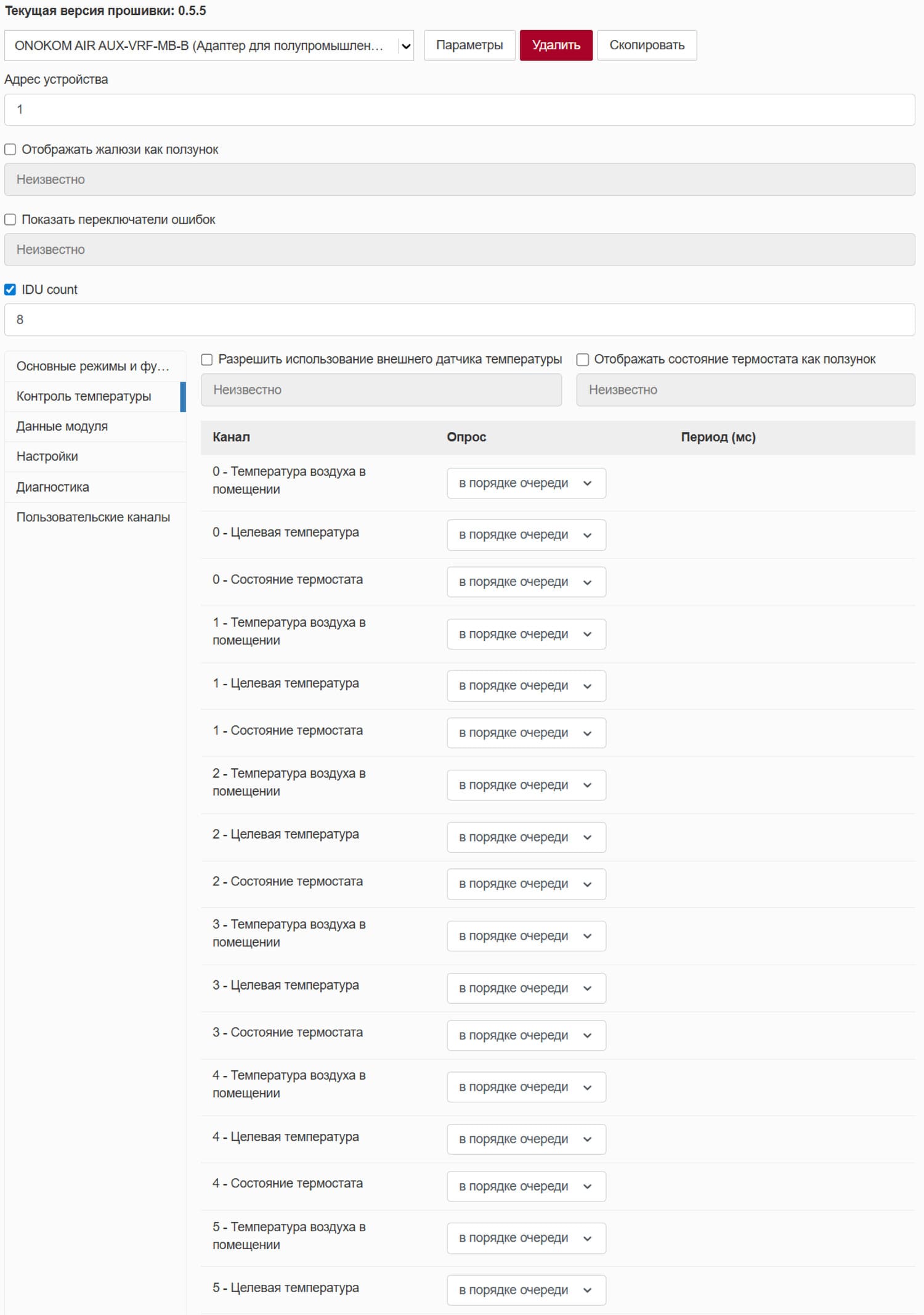This screenshot has width=924, height=1315.
Task: Allow external temperature sensor checkbox
Action: (207, 360)
